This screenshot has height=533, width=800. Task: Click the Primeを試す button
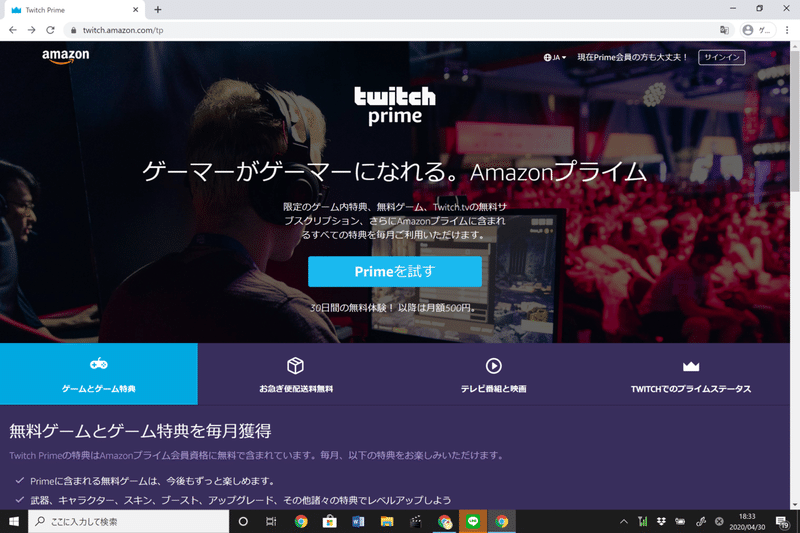click(x=394, y=271)
